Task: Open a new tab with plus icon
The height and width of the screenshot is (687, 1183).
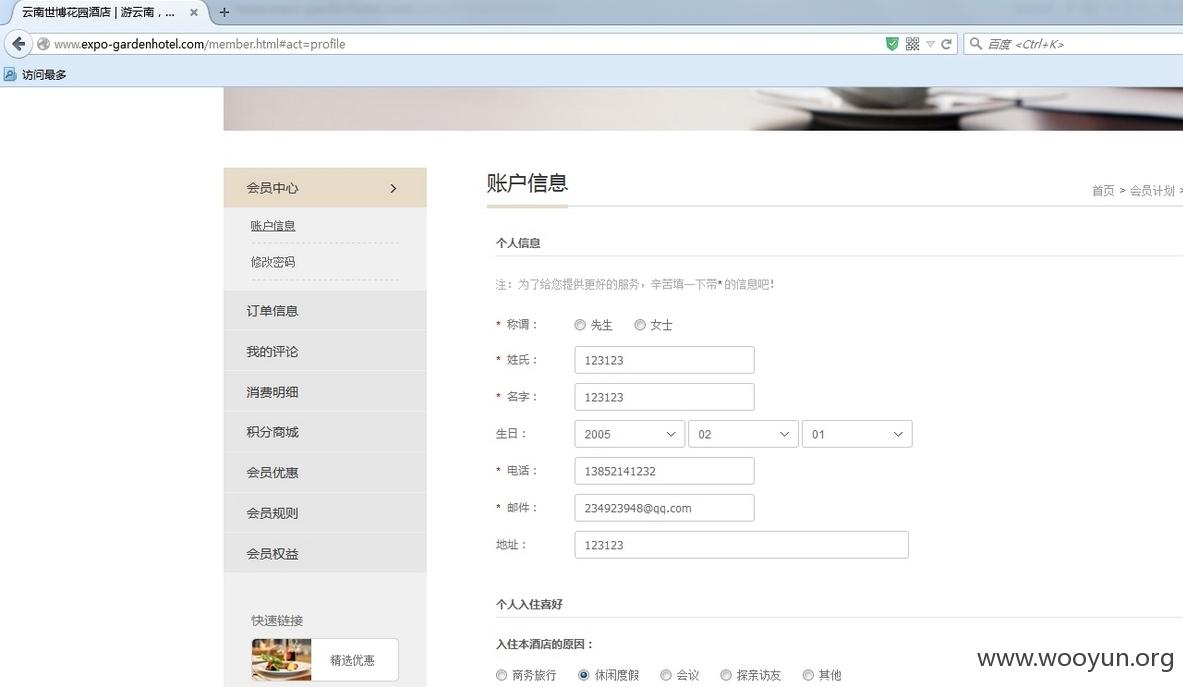Action: pos(224,12)
